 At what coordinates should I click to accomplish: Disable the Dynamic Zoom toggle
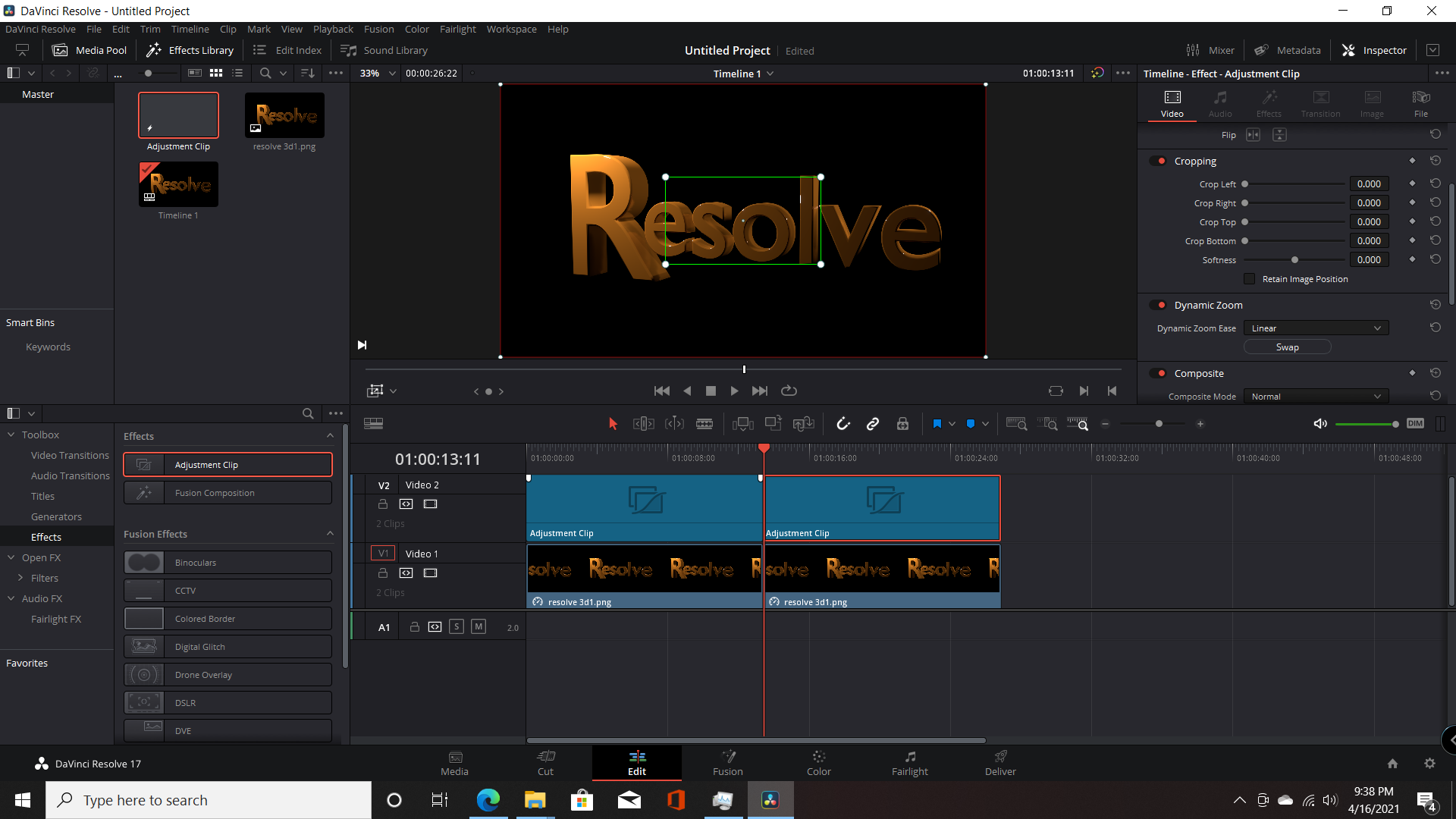(x=1159, y=305)
